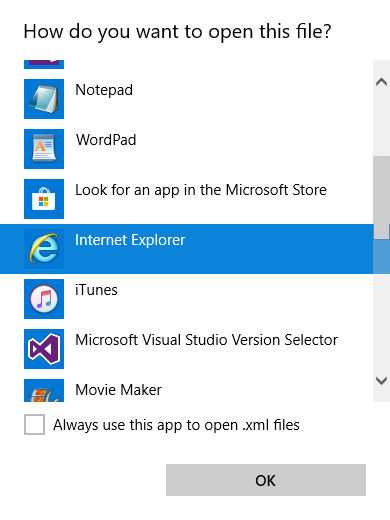Screen dimensions: 390x520
Task: Click the Microsoft Store shopping bag icon
Action: click(x=44, y=199)
